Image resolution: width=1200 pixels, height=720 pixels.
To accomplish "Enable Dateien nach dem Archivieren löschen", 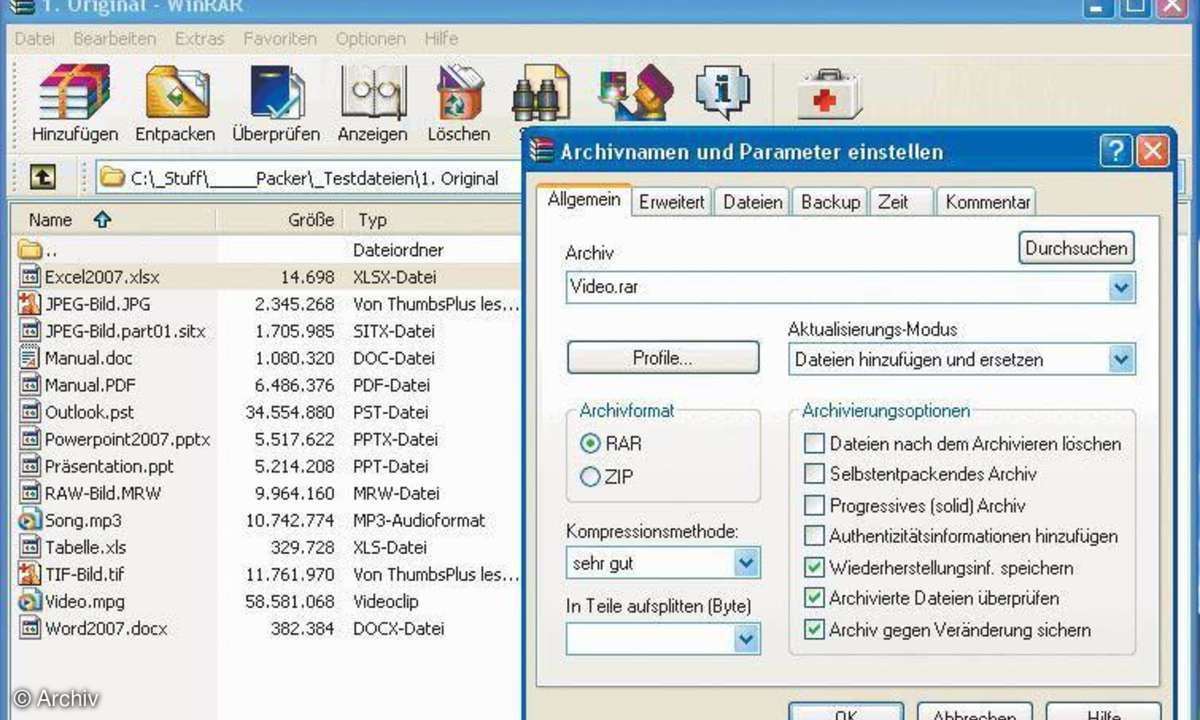I will click(x=815, y=443).
